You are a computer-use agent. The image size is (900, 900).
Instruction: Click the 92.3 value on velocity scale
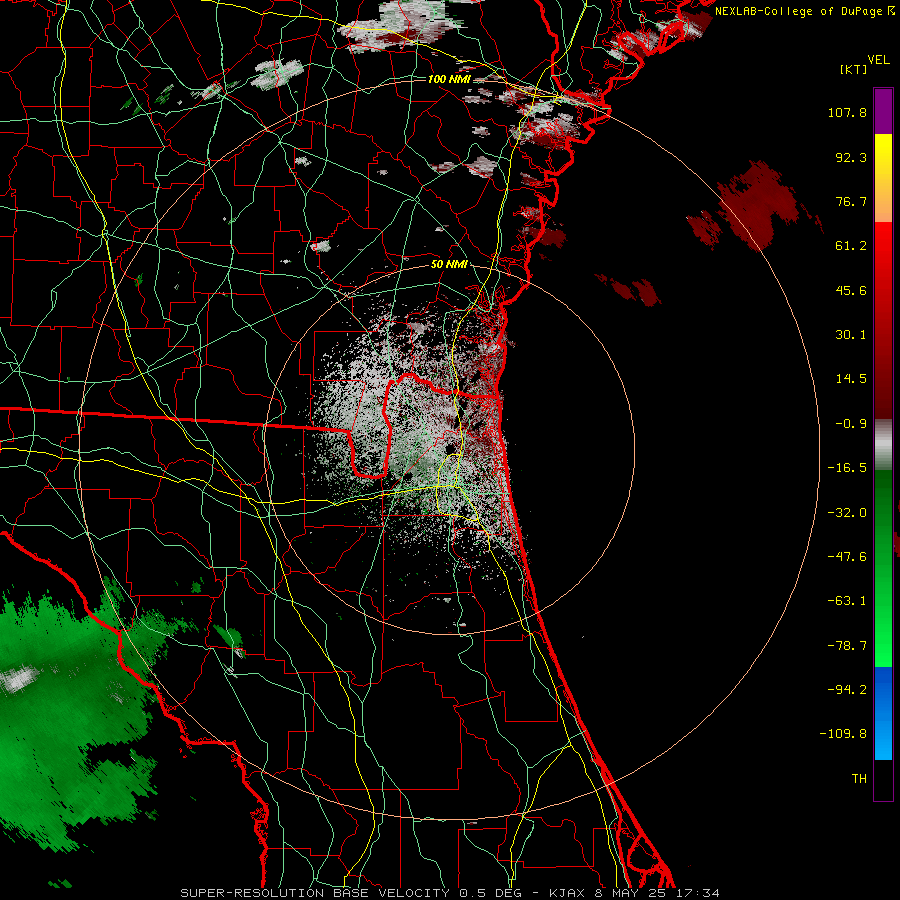(851, 157)
